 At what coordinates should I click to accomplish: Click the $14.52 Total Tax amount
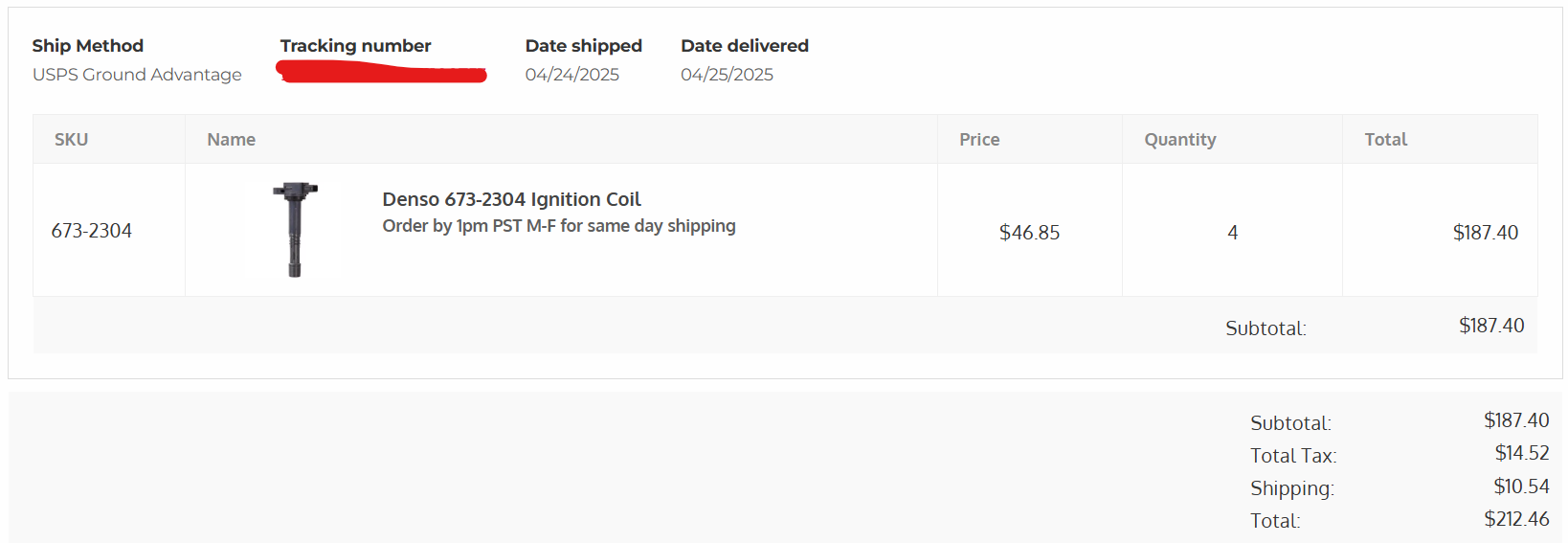click(1521, 453)
